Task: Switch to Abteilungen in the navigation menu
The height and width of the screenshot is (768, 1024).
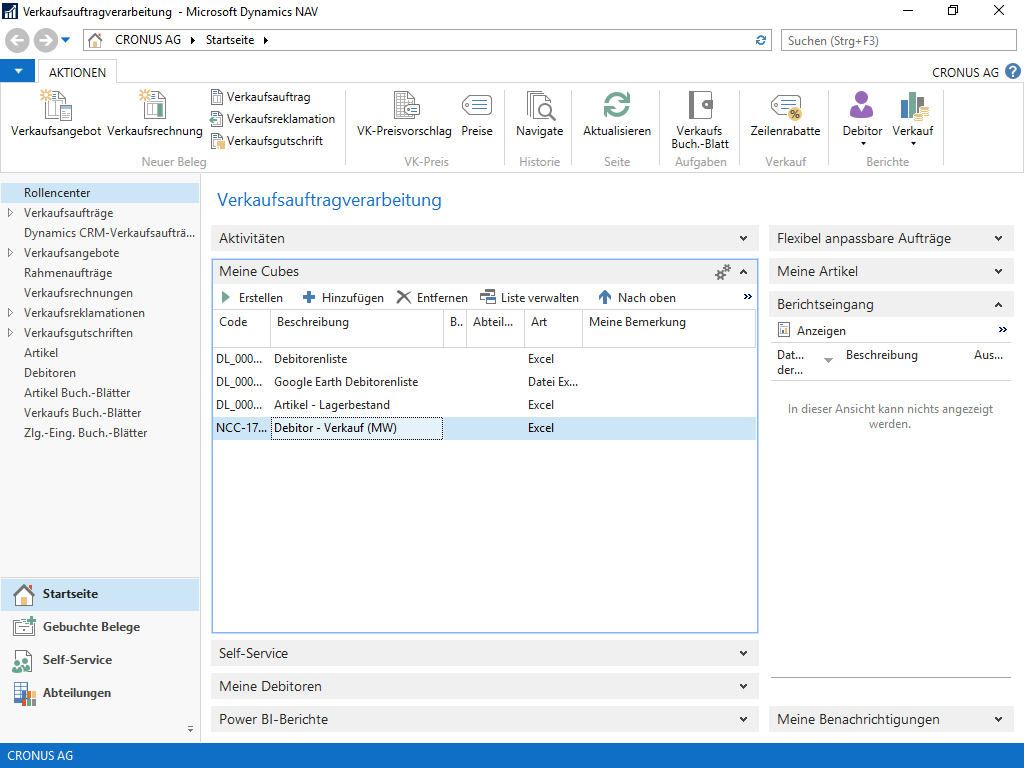Action: coord(100,693)
